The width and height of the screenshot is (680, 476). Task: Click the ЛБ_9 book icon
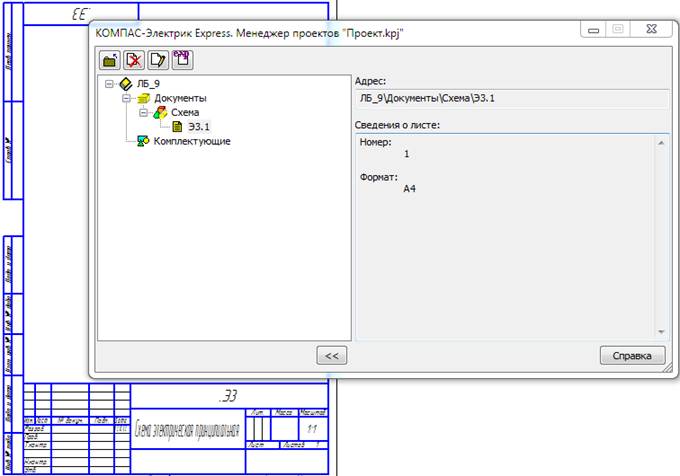(126, 84)
